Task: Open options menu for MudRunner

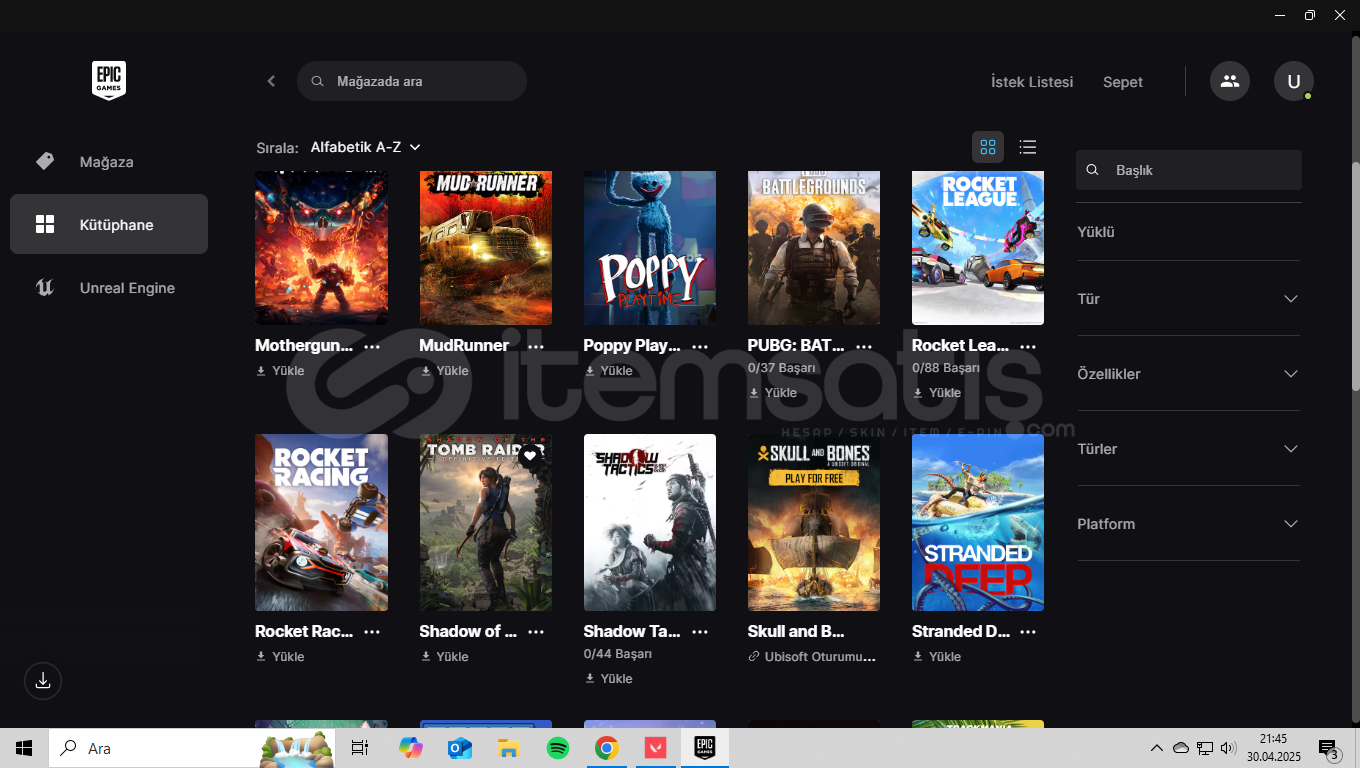Action: (x=536, y=346)
